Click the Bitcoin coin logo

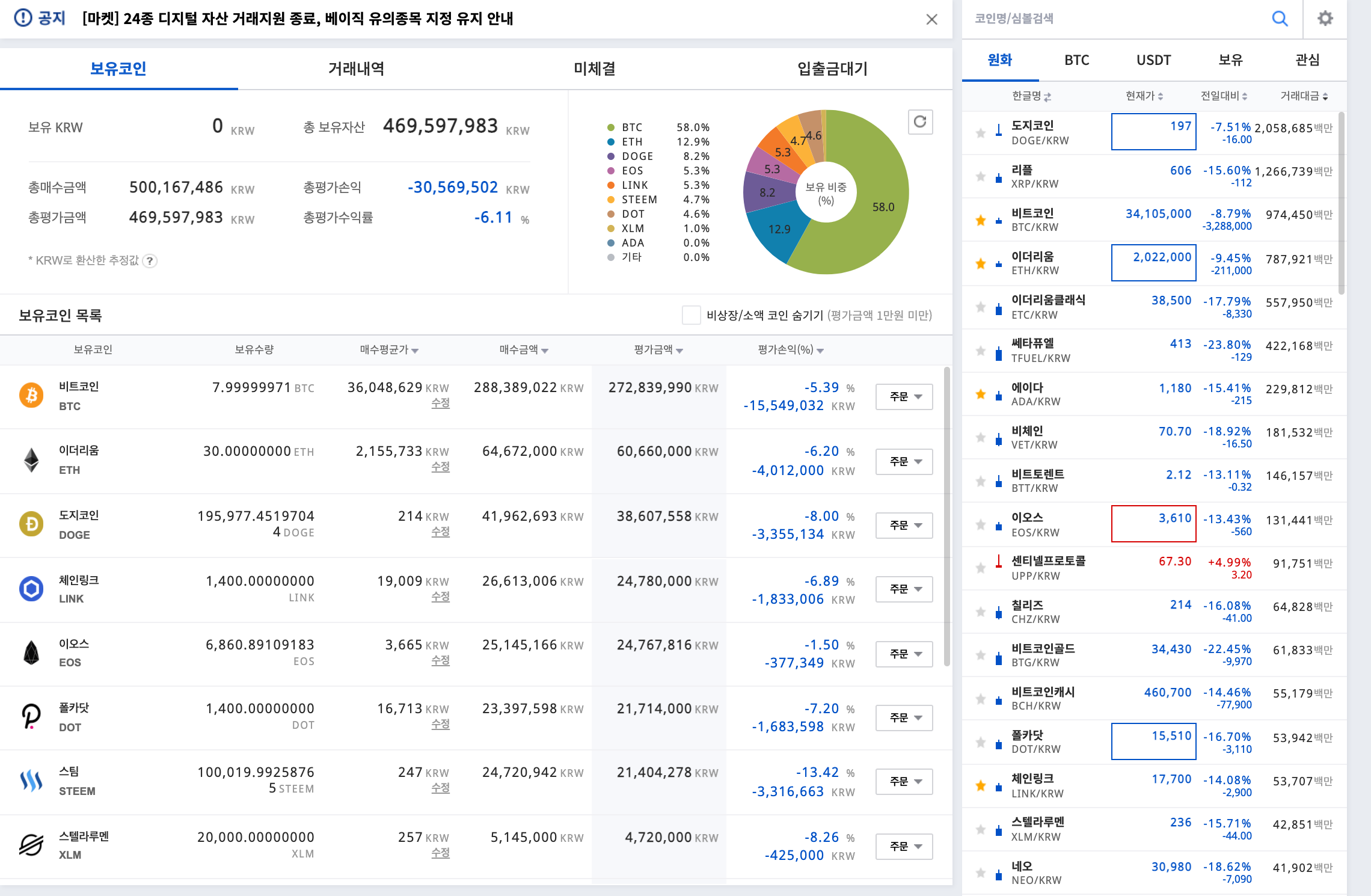tap(31, 395)
